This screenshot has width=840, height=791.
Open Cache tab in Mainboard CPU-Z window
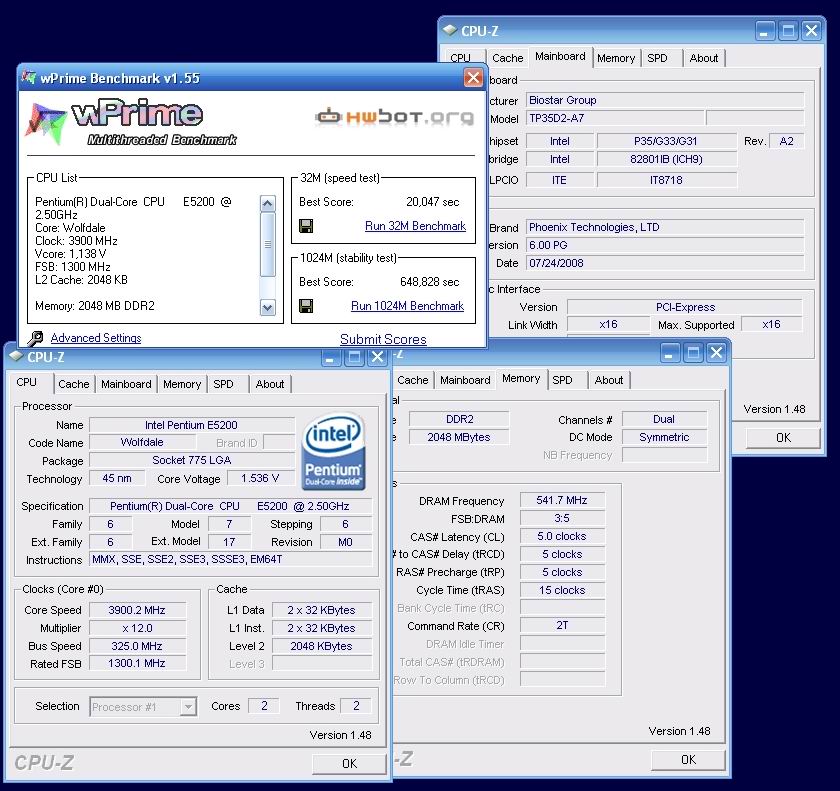pos(508,58)
